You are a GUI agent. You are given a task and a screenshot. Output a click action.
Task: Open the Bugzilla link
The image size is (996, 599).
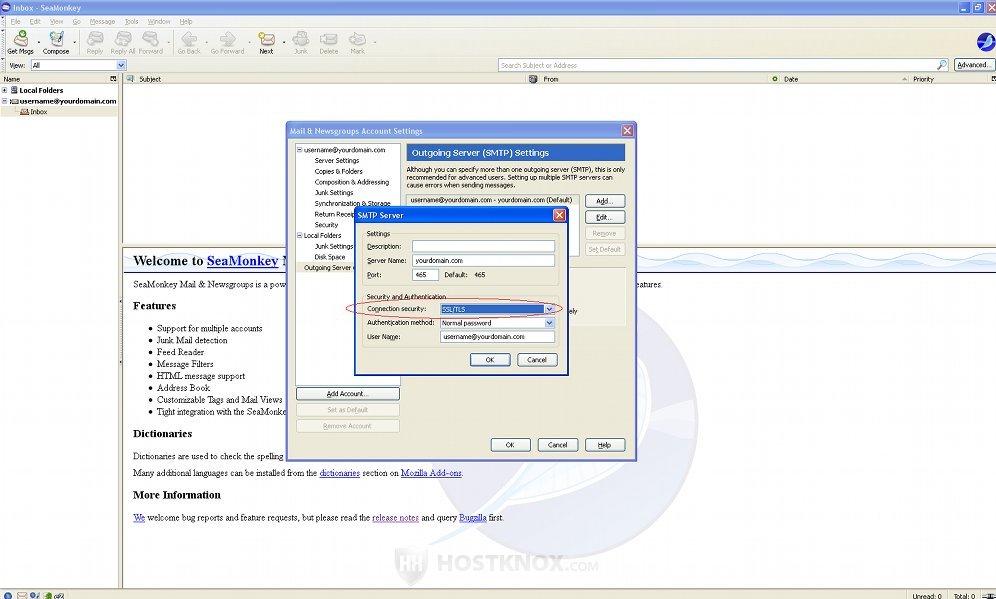pos(473,518)
